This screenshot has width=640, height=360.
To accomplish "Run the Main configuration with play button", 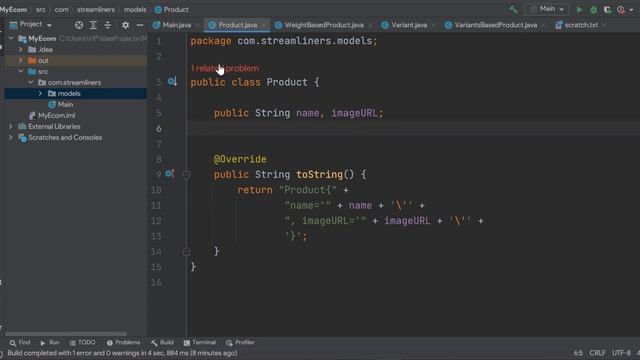I will pos(579,9).
